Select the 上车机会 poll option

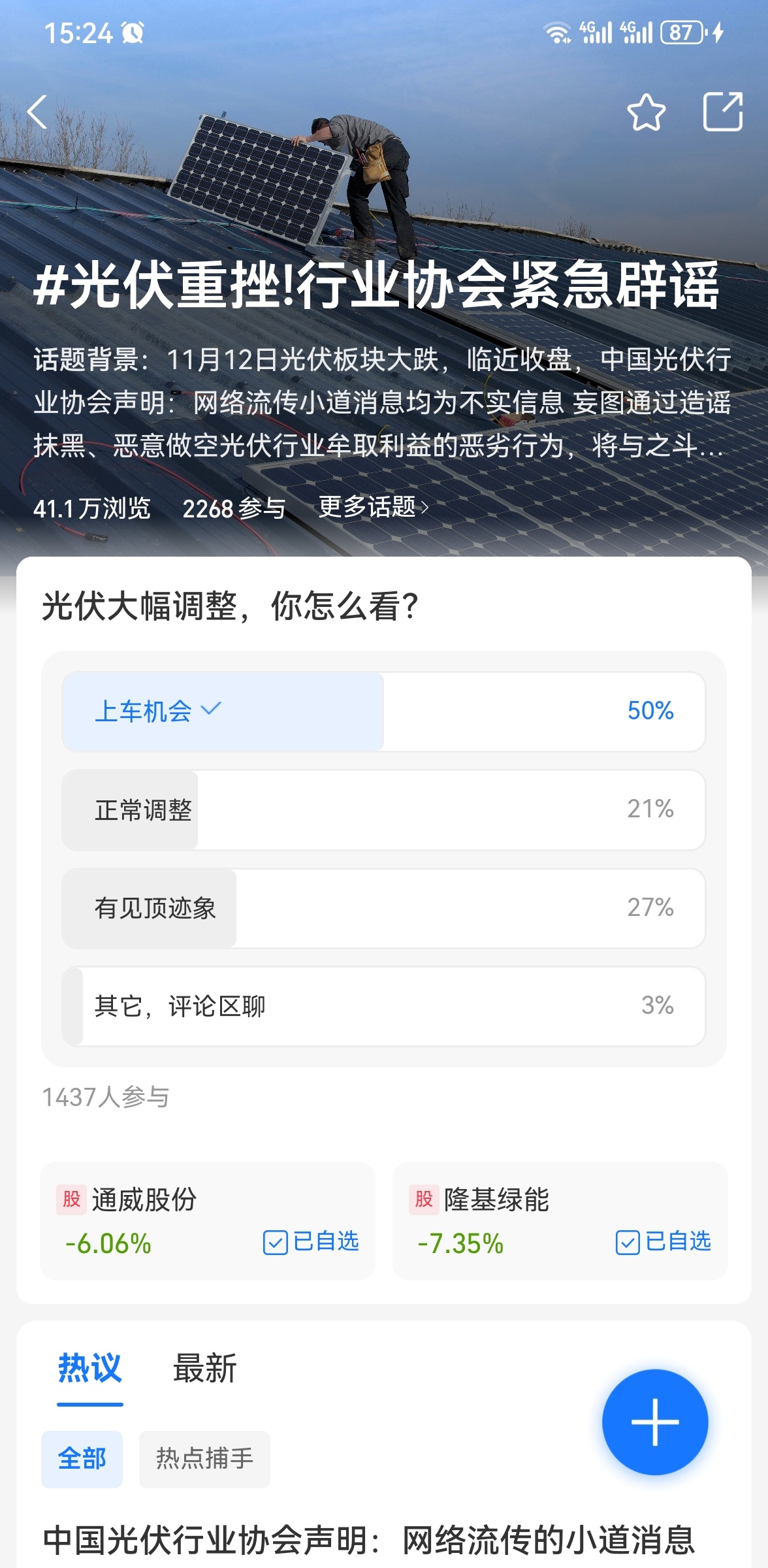pyautogui.click(x=383, y=711)
